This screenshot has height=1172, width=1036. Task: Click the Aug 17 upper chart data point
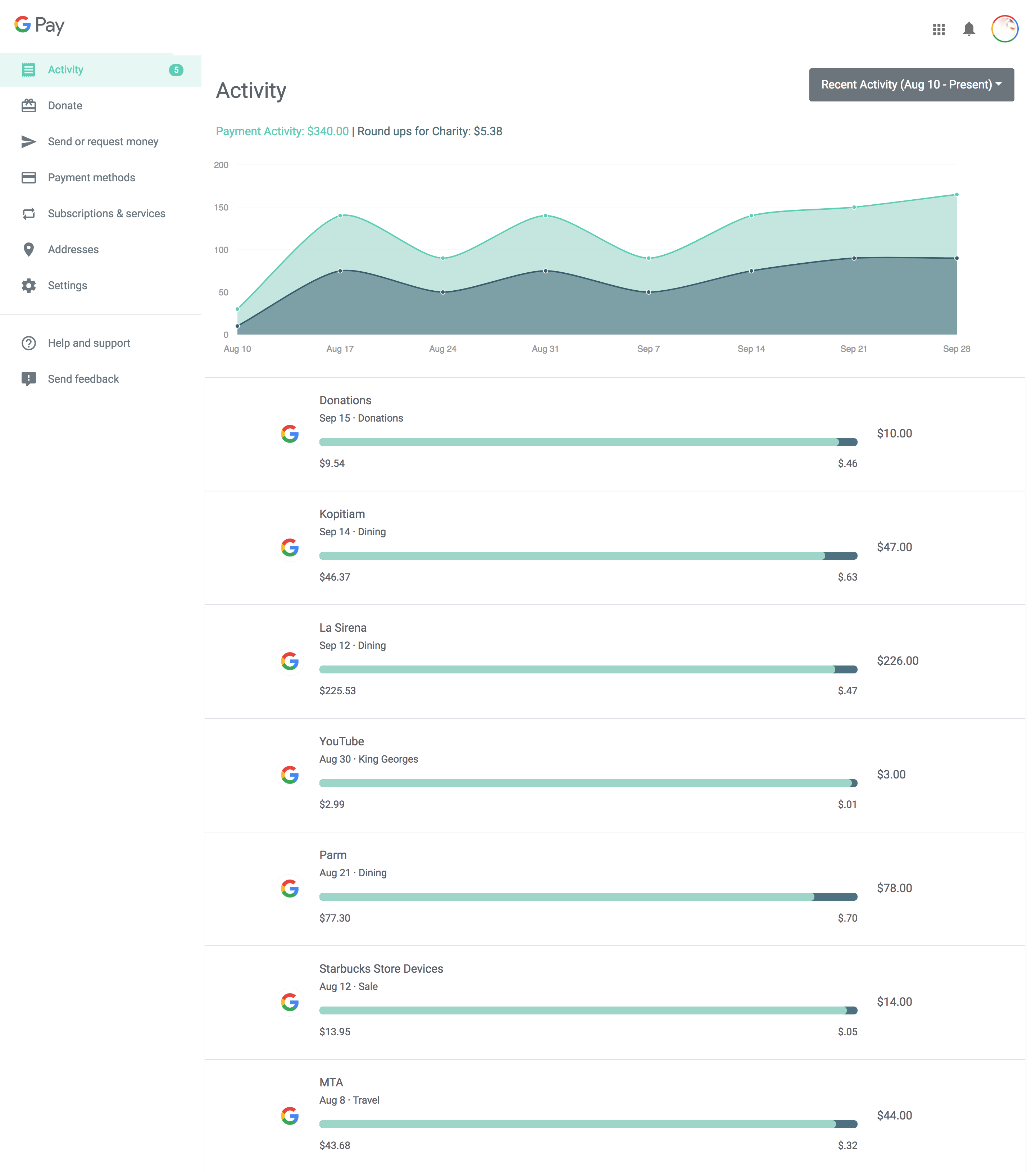coord(340,215)
